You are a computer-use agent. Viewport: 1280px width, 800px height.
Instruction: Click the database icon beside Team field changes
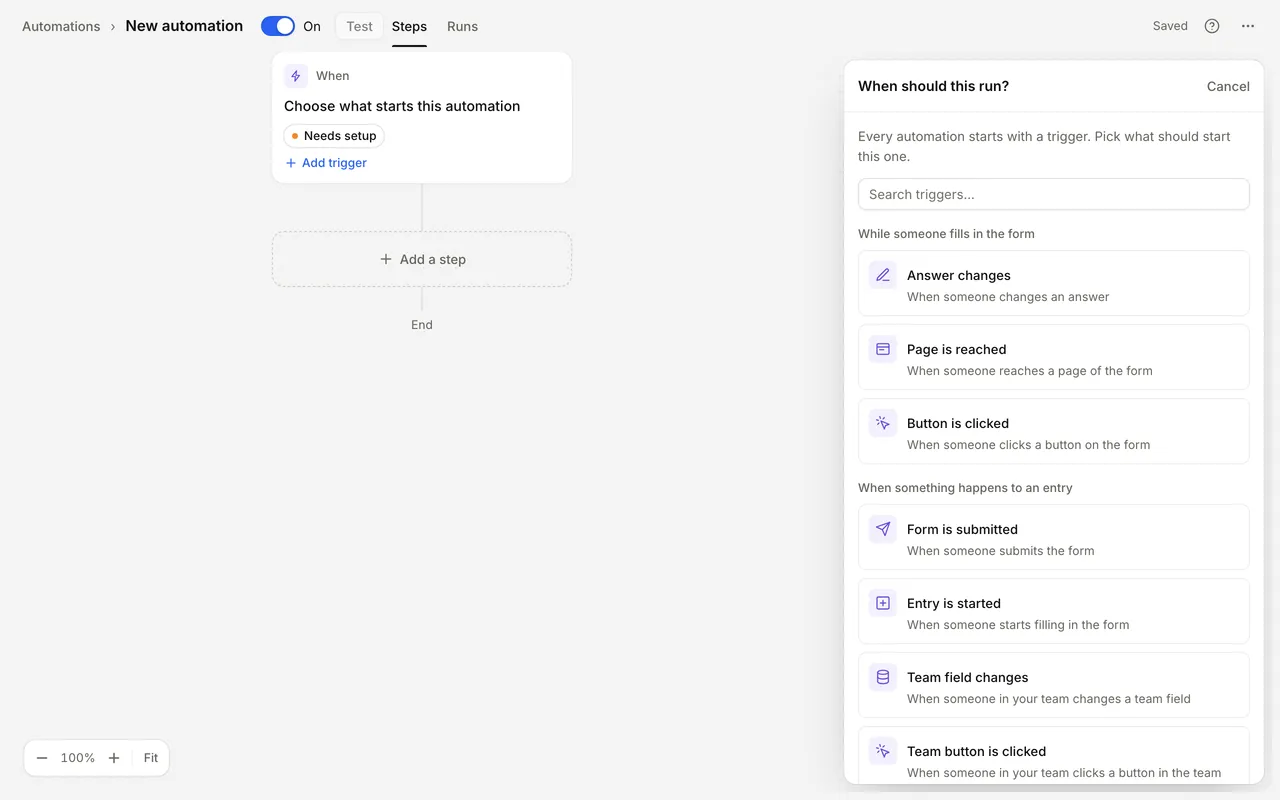[883, 677]
